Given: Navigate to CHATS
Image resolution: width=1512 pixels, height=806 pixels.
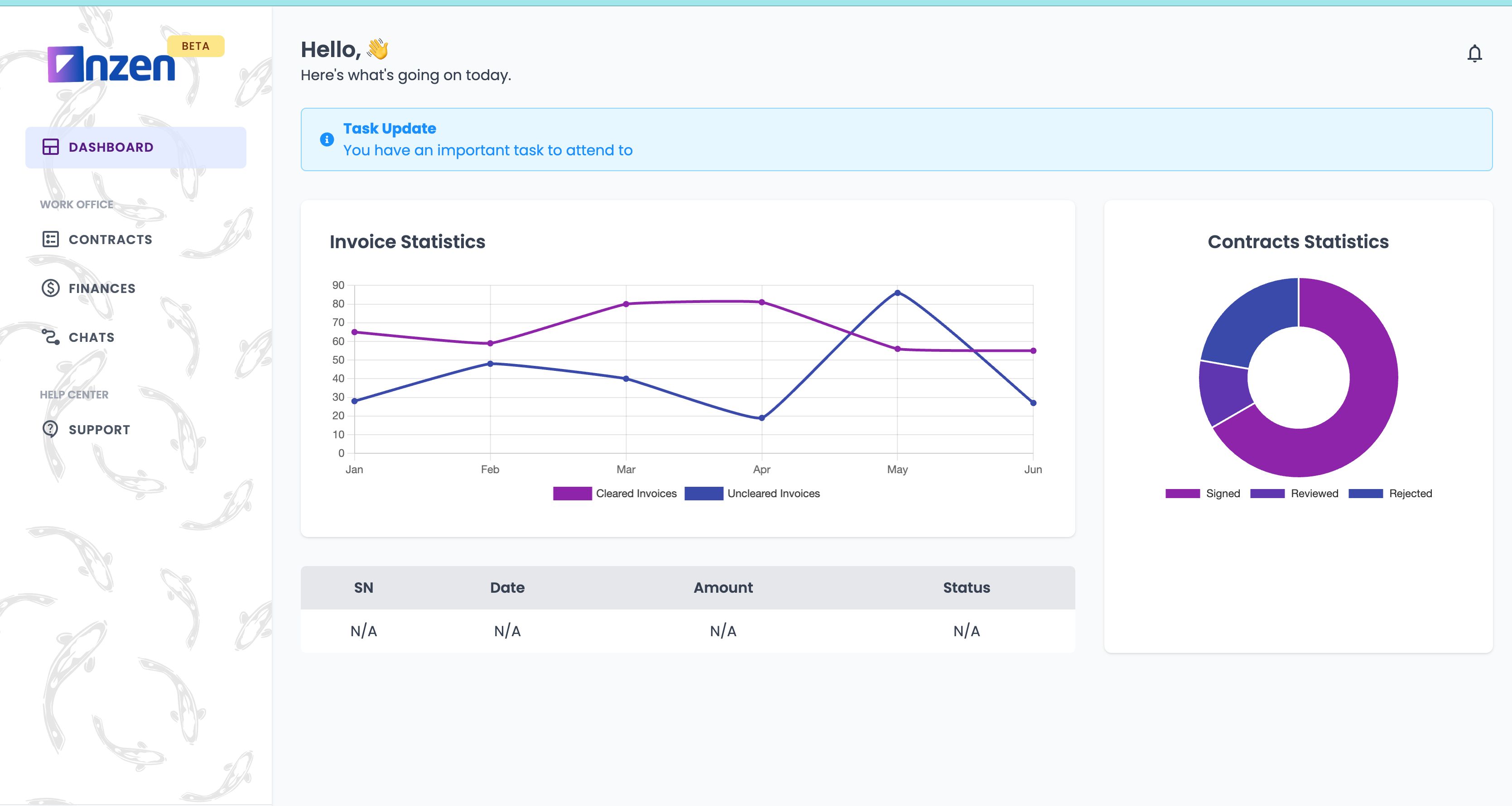Looking at the screenshot, I should coord(91,337).
